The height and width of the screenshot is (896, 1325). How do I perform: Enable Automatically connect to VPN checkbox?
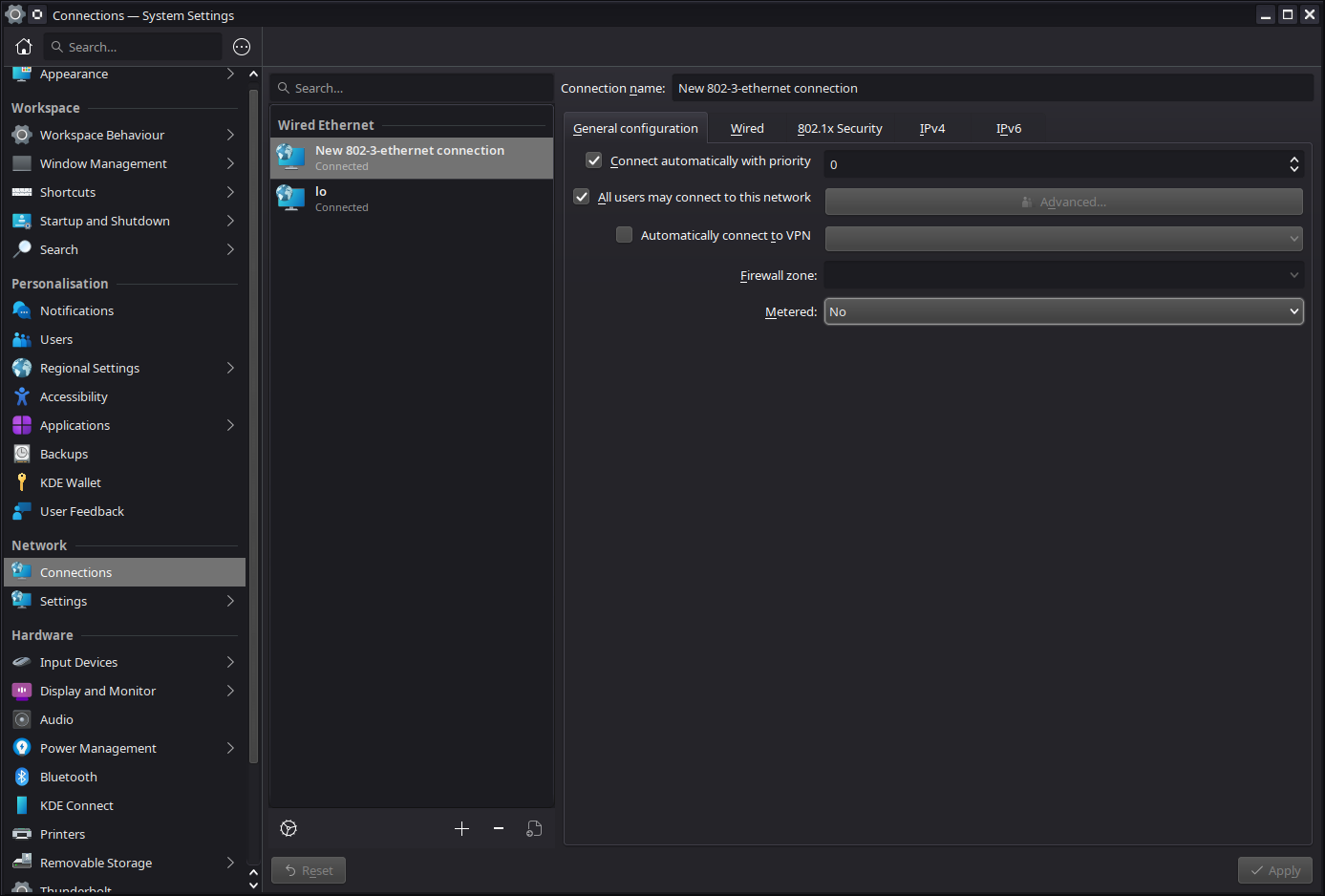coord(624,235)
